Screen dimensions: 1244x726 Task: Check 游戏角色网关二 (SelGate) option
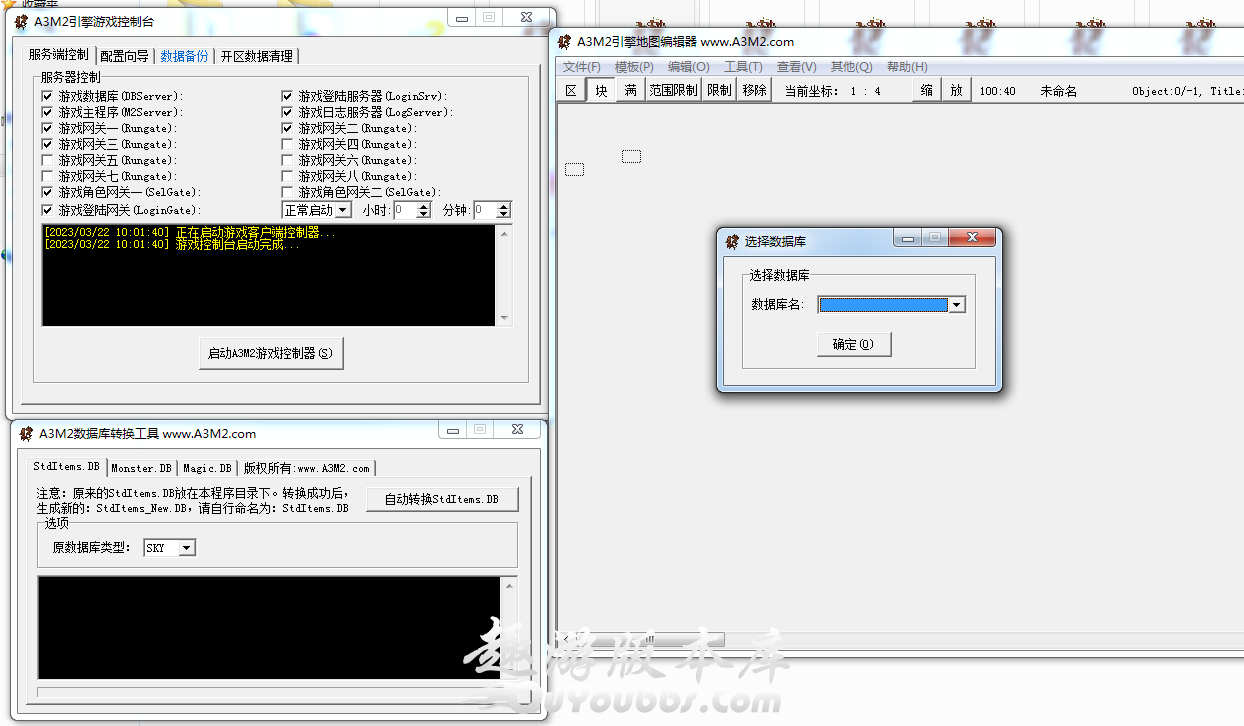pyautogui.click(x=288, y=192)
